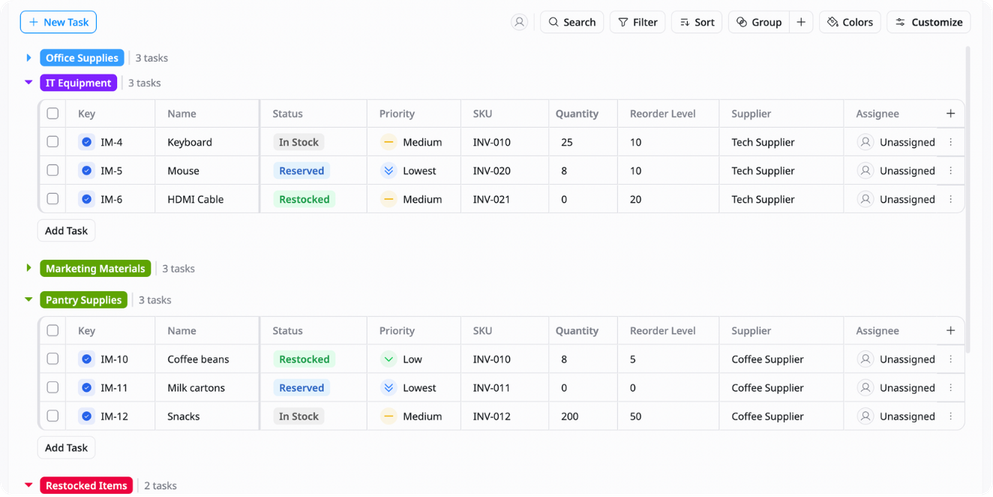Screen dimensions: 993x497
Task: Click the Restocked Items group label
Action: 86,486
